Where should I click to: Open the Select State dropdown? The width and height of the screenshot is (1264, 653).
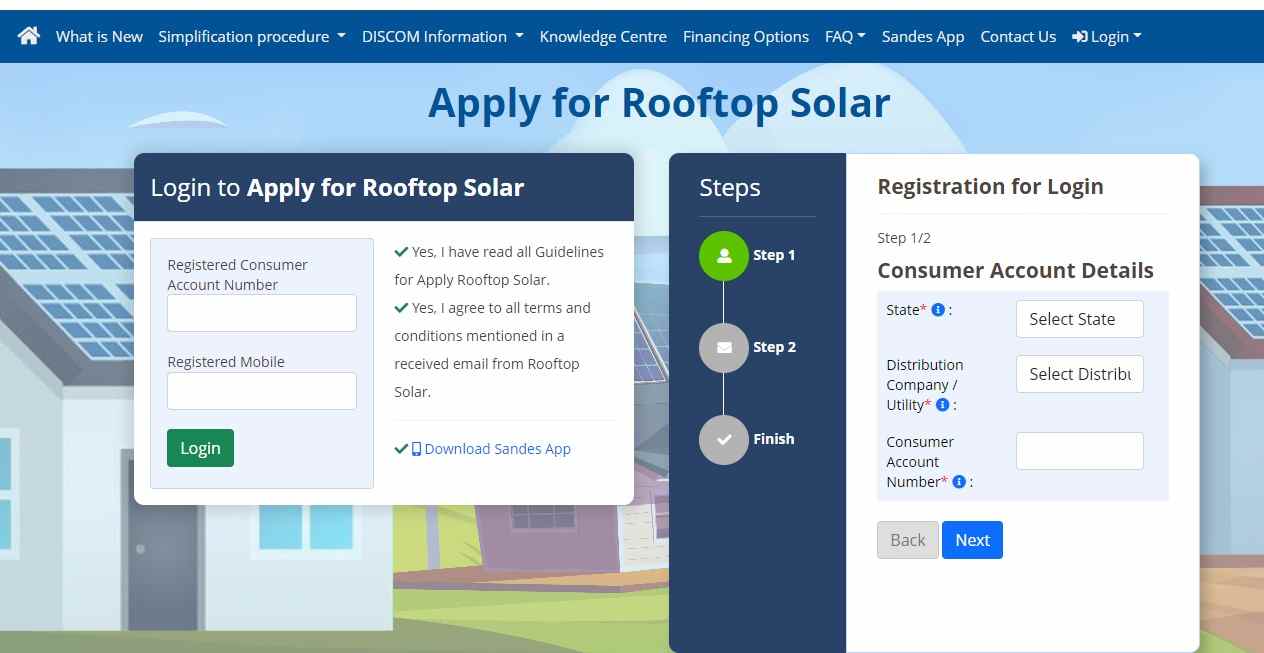(x=1079, y=319)
